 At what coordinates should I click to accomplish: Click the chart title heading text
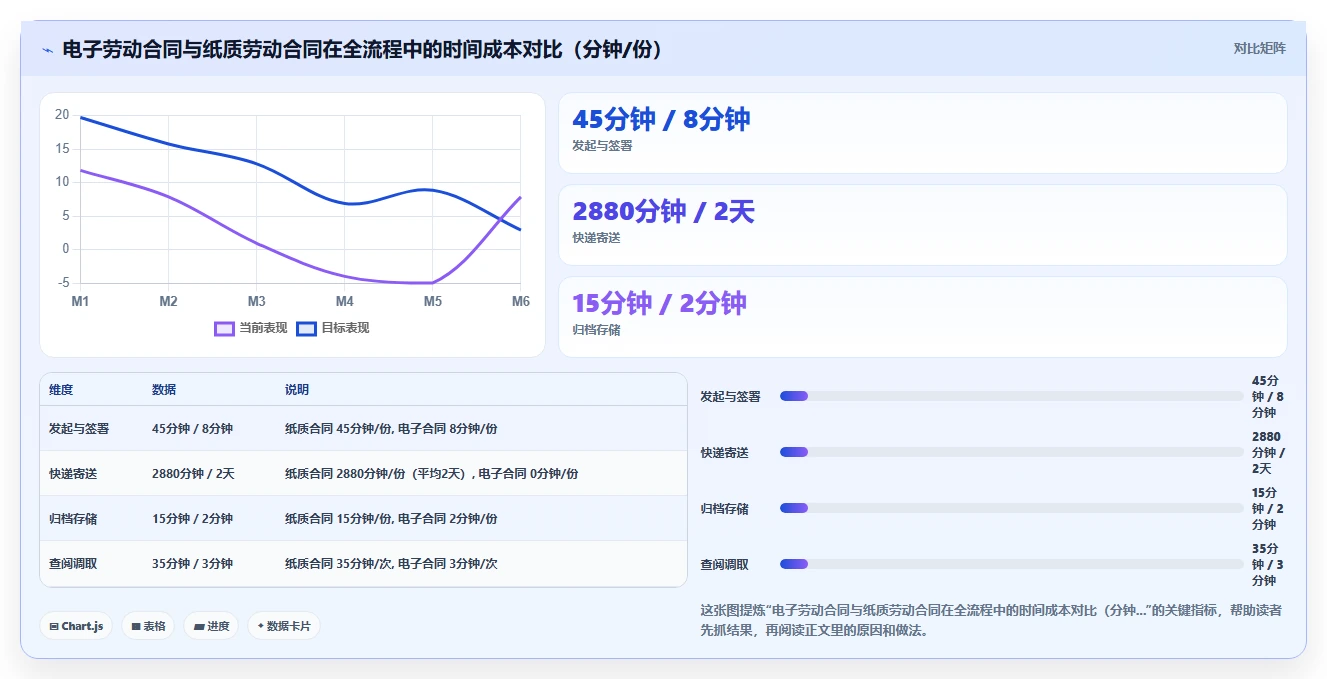(363, 49)
